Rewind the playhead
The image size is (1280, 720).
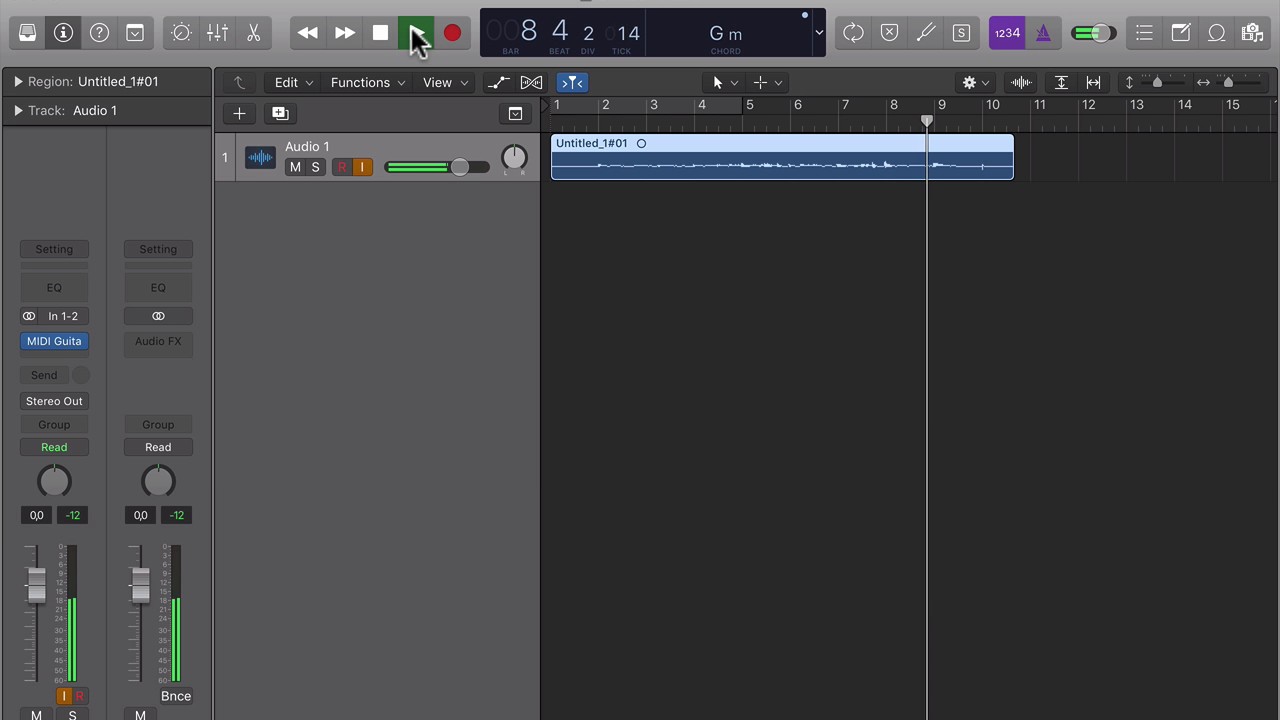click(x=308, y=33)
